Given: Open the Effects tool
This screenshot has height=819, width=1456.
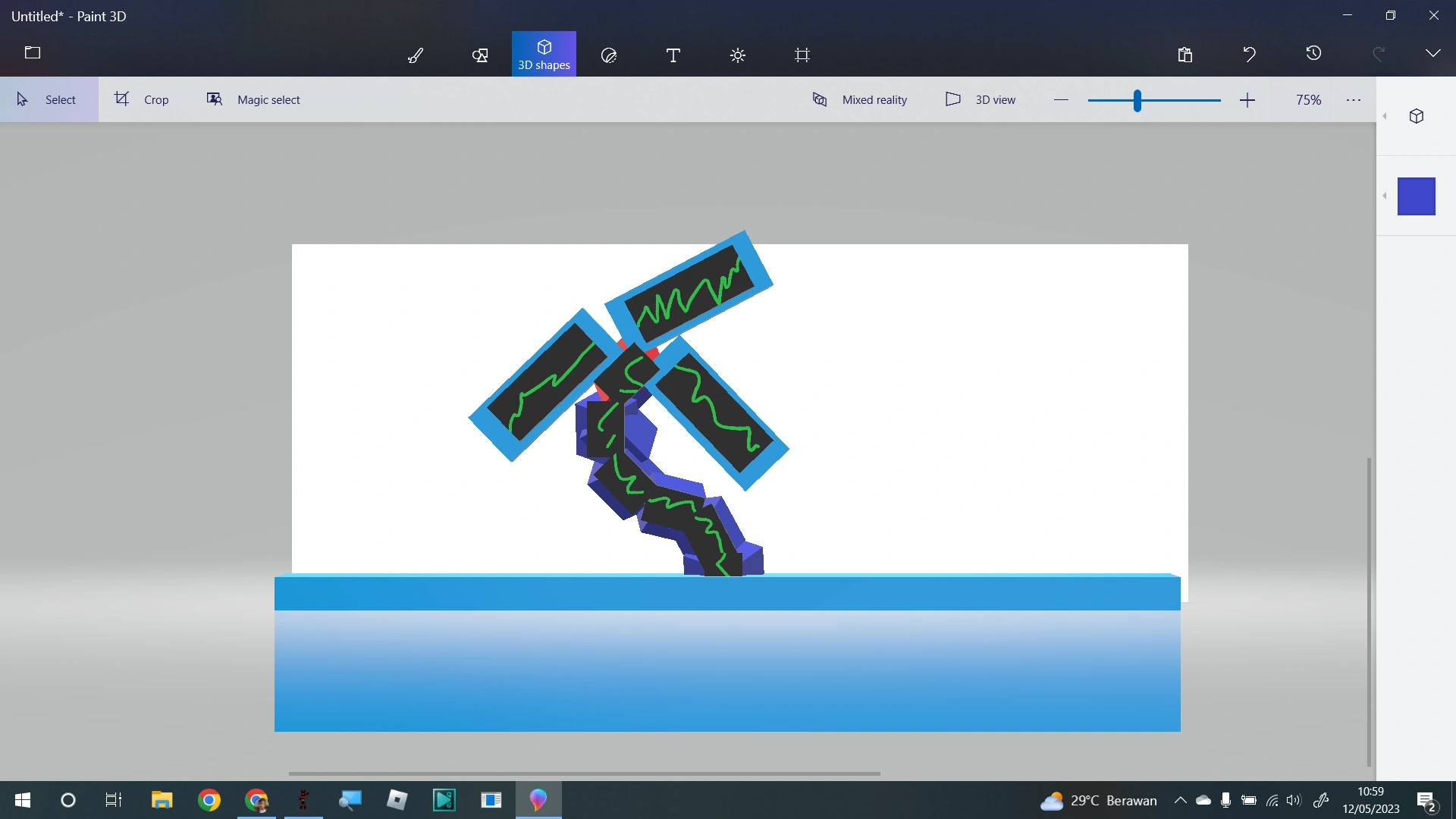Looking at the screenshot, I should coord(738,55).
